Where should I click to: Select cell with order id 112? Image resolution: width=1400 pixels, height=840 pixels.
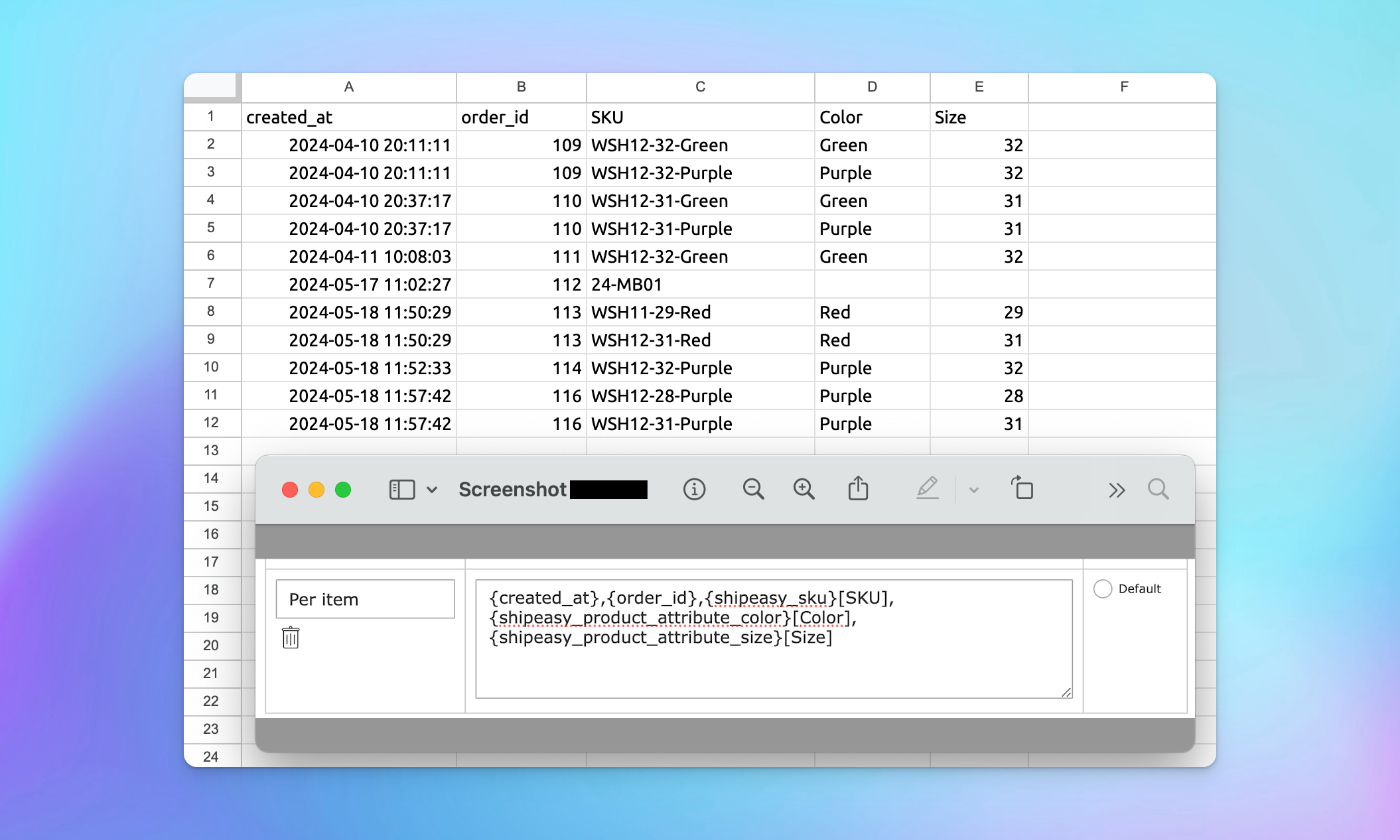522,284
